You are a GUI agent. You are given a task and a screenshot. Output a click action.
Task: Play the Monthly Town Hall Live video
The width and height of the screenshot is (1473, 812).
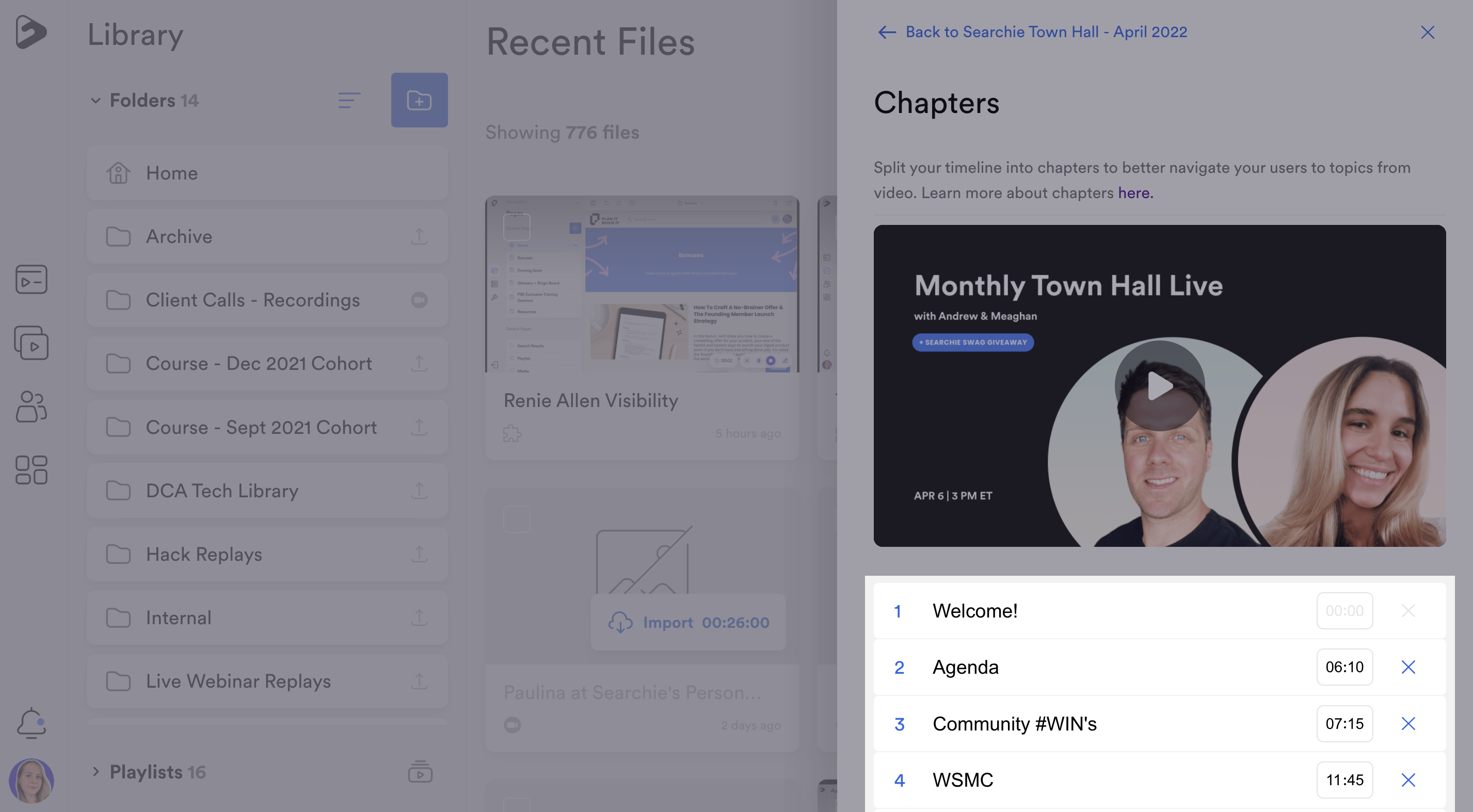(x=1159, y=386)
